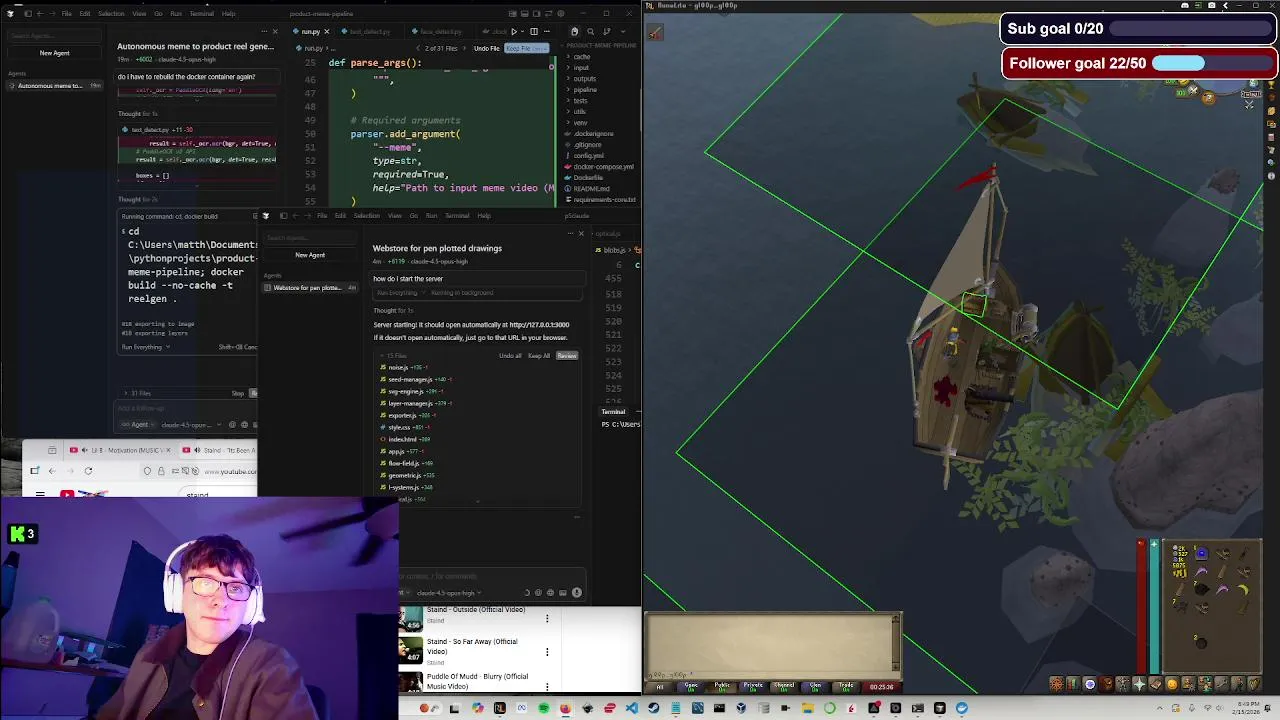Screen dimensions: 1280x720
Task: Open style.css in the changed files list
Action: click(399, 427)
